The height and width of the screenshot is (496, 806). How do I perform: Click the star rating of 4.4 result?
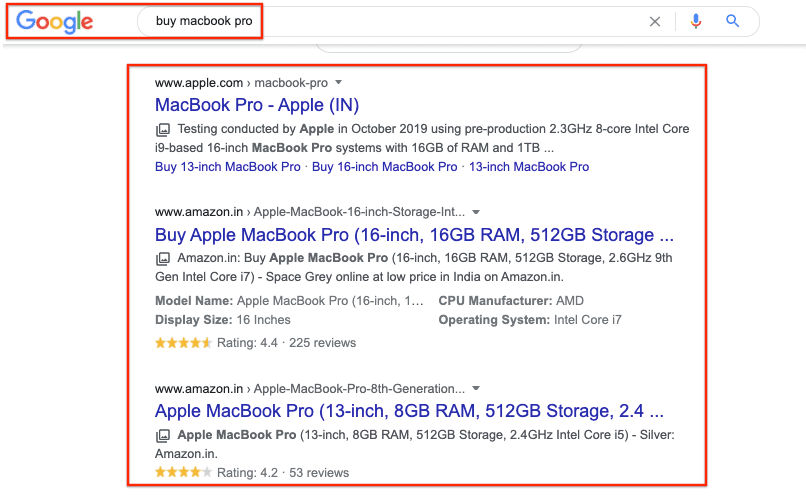183,342
